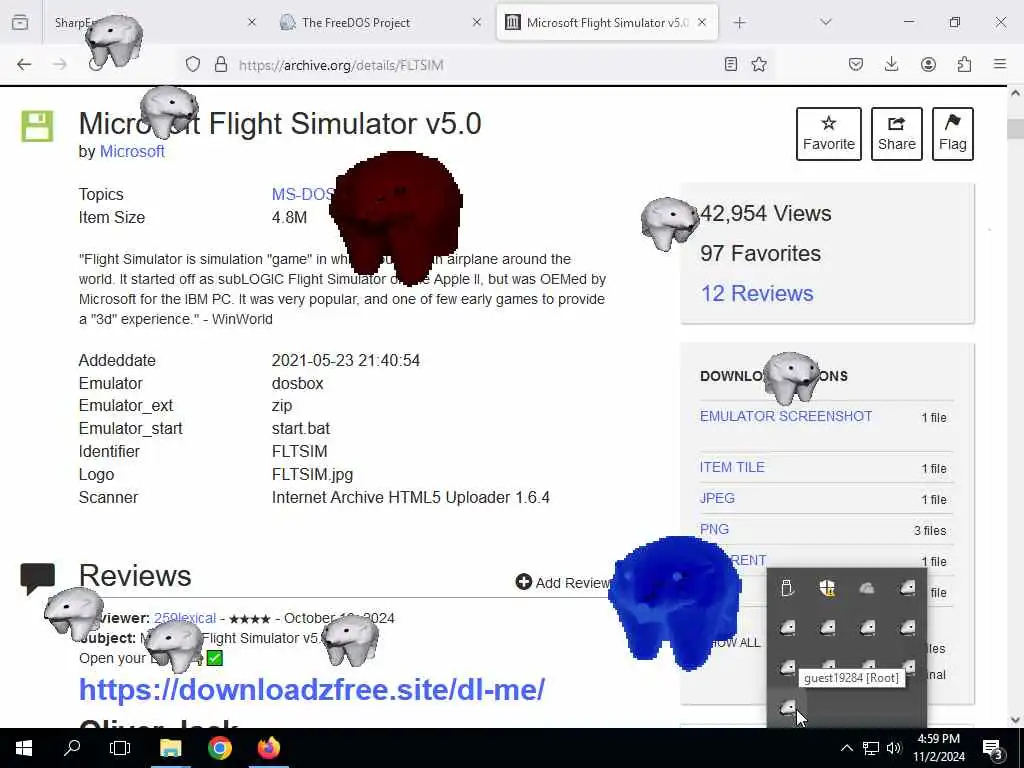The width and height of the screenshot is (1024, 768).
Task: Open the Firefox account icon
Action: (928, 64)
